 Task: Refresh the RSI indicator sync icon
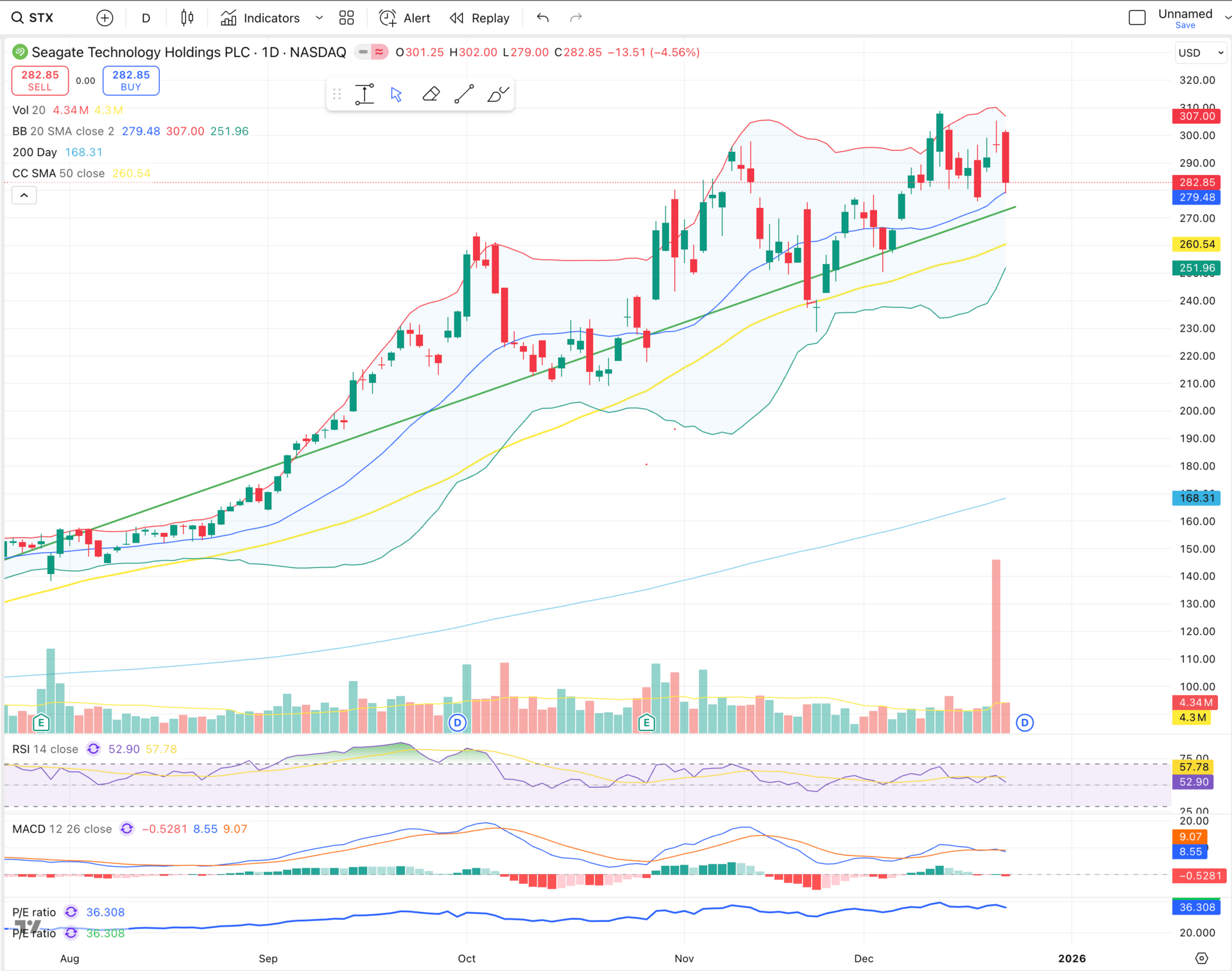(94, 749)
